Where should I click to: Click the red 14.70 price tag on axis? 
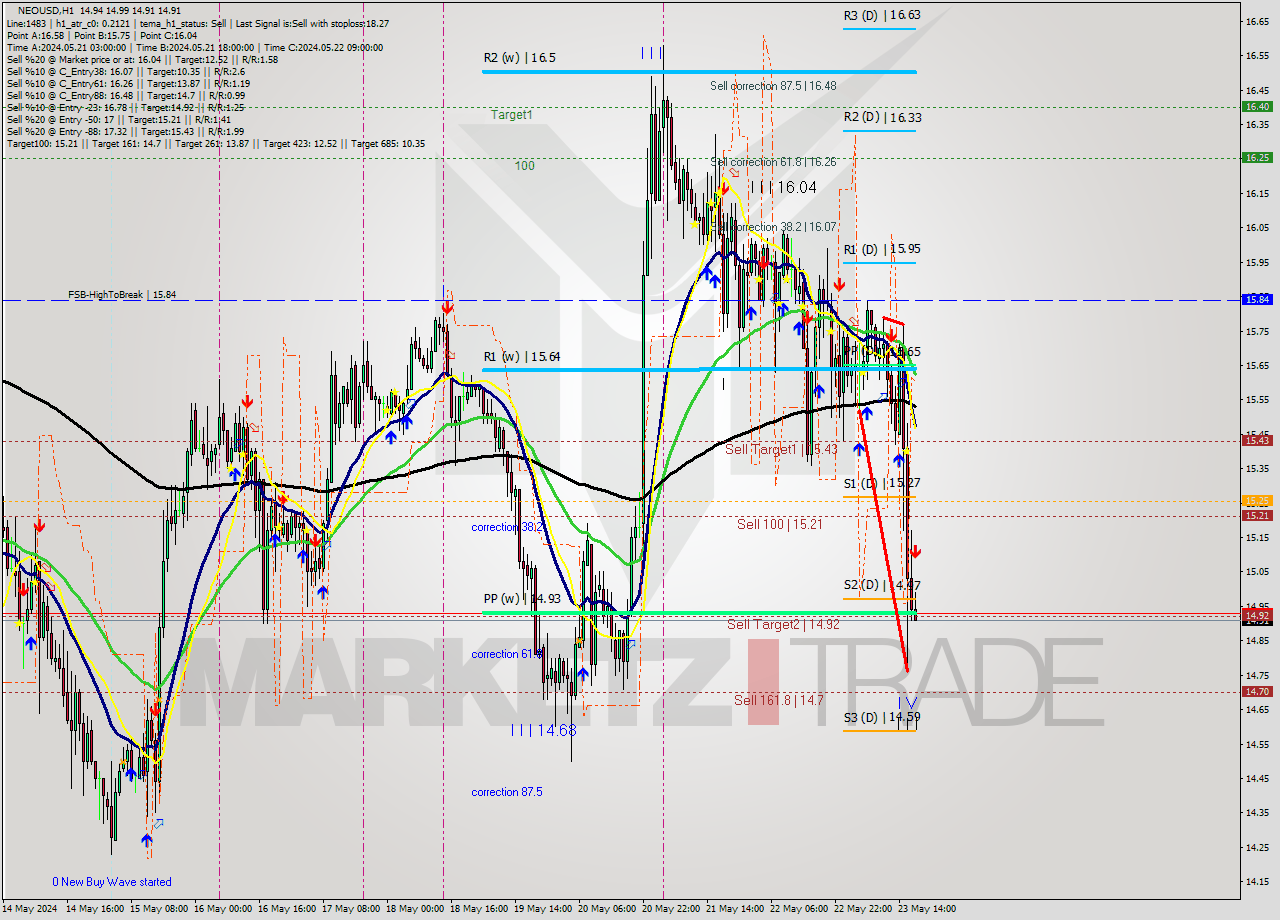tap(1257, 691)
